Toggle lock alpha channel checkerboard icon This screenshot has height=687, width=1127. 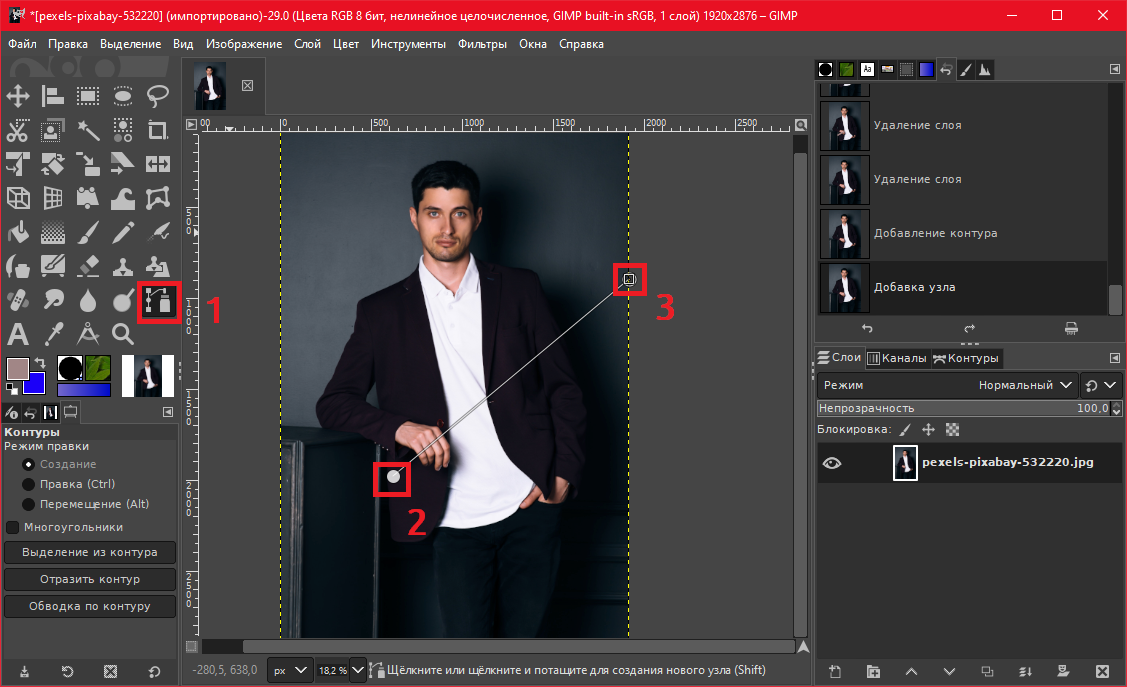952,430
